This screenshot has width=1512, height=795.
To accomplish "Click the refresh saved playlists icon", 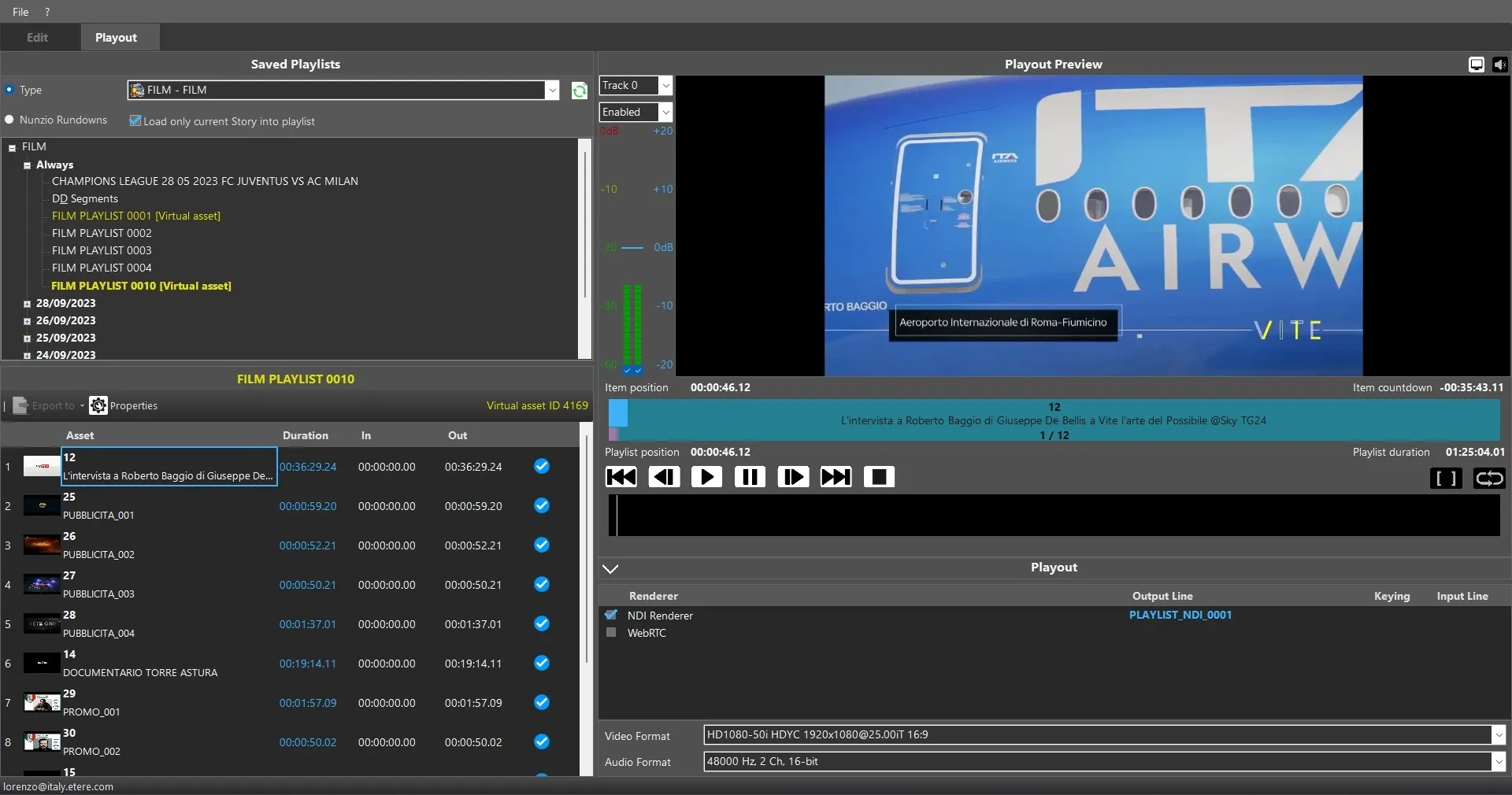I will (x=580, y=91).
